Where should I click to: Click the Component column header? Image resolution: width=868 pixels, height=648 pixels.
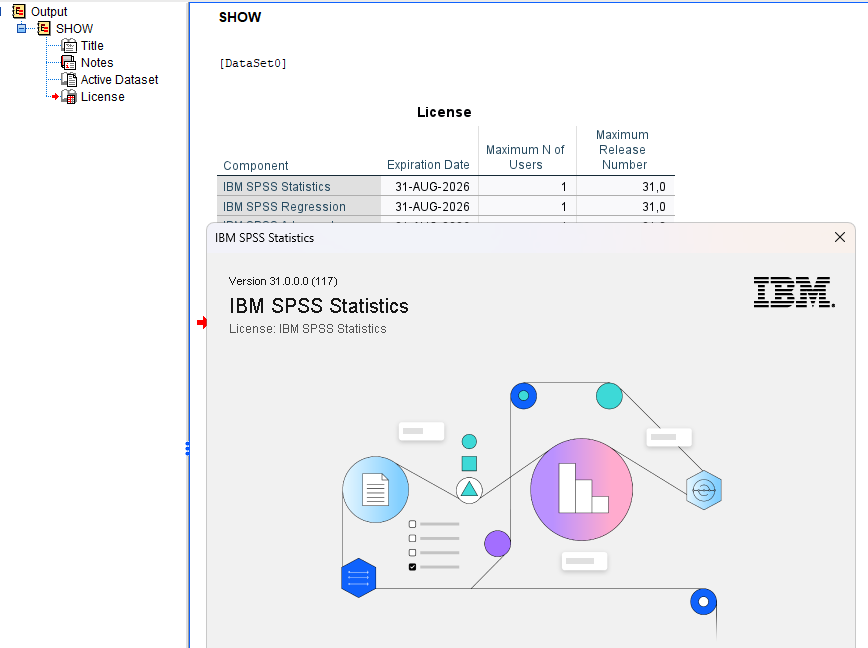point(256,165)
